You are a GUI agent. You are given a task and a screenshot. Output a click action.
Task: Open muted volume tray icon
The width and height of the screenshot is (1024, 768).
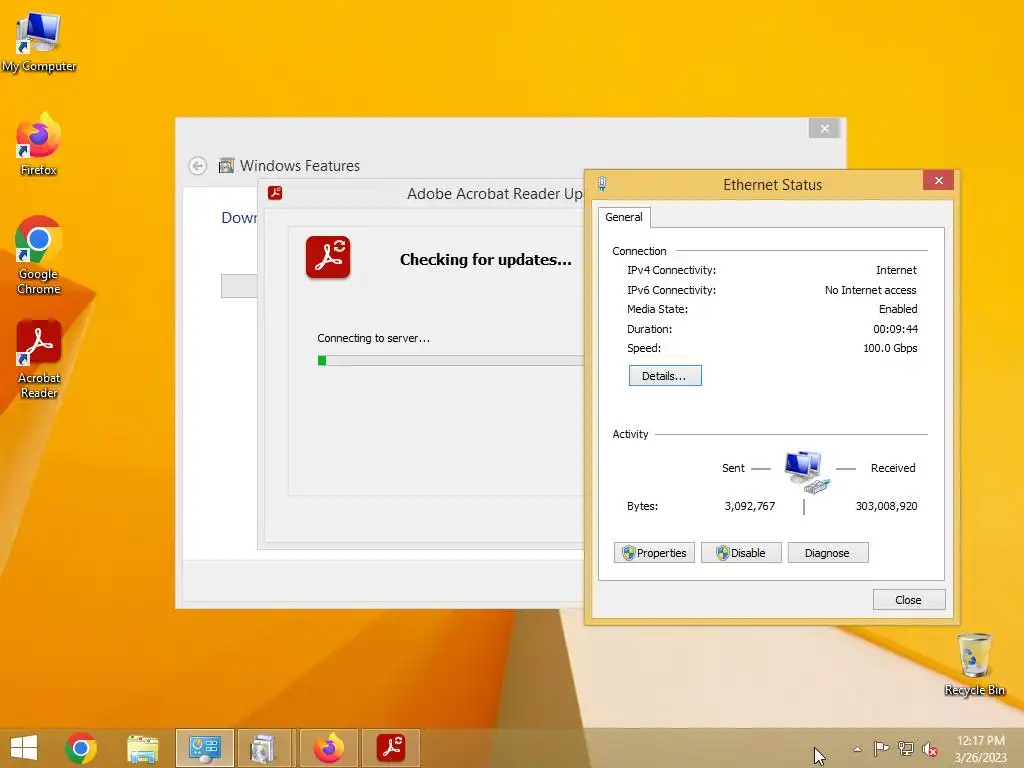[x=930, y=749]
